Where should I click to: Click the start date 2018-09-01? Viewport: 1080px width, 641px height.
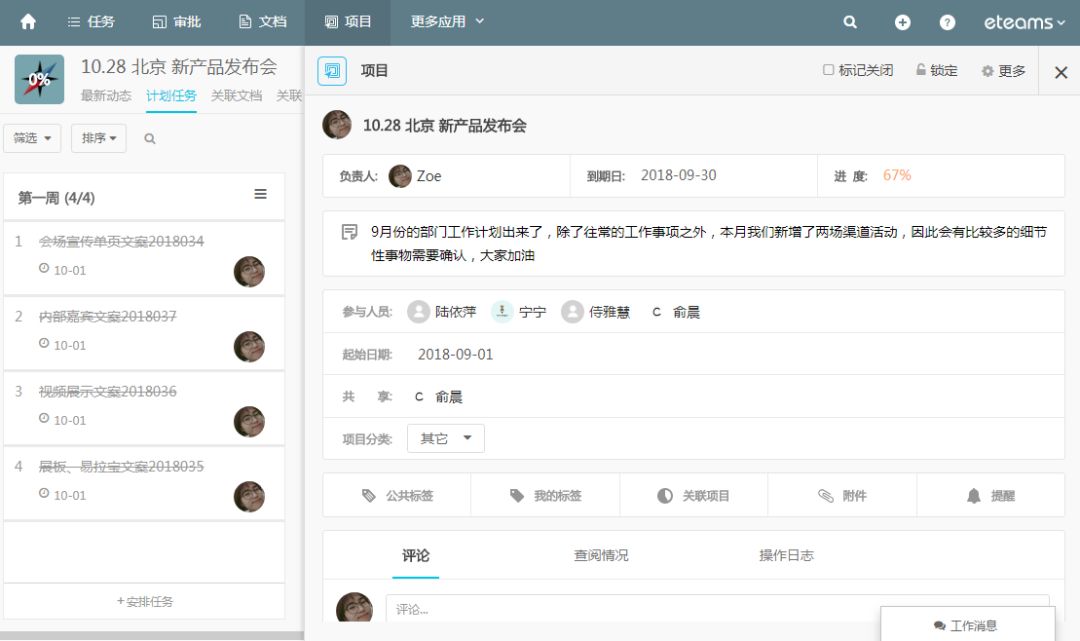(x=455, y=355)
